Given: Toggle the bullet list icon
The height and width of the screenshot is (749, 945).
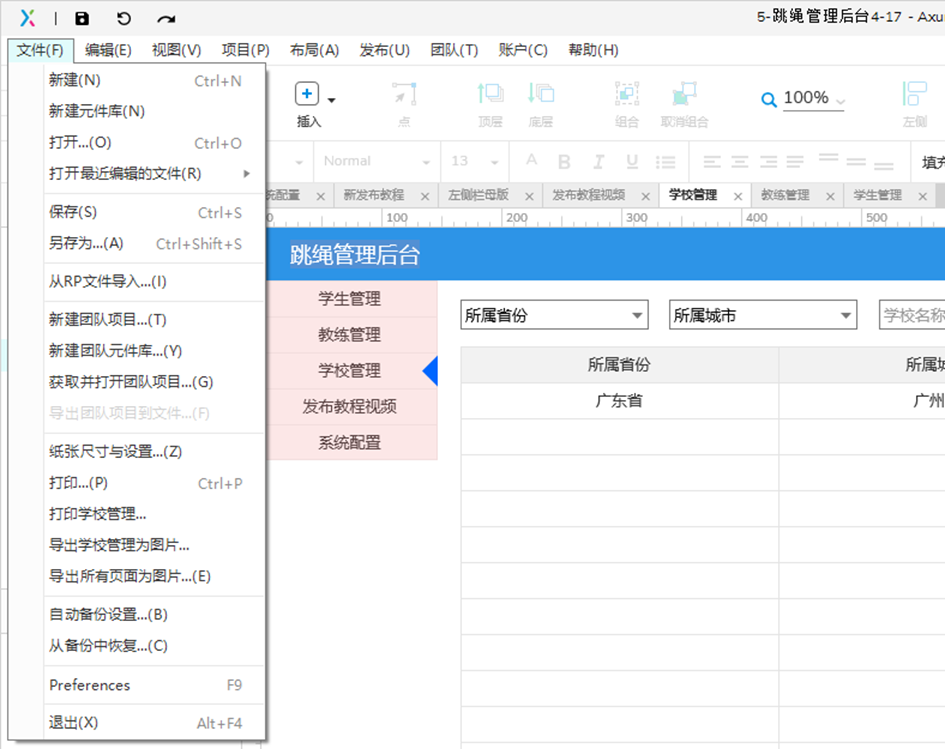Looking at the screenshot, I should 665,161.
